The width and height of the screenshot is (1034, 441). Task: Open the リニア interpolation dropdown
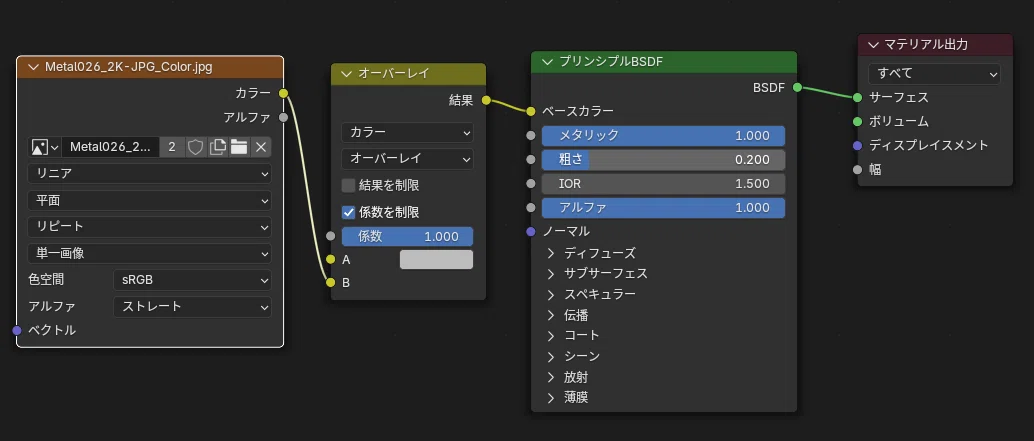tap(150, 174)
